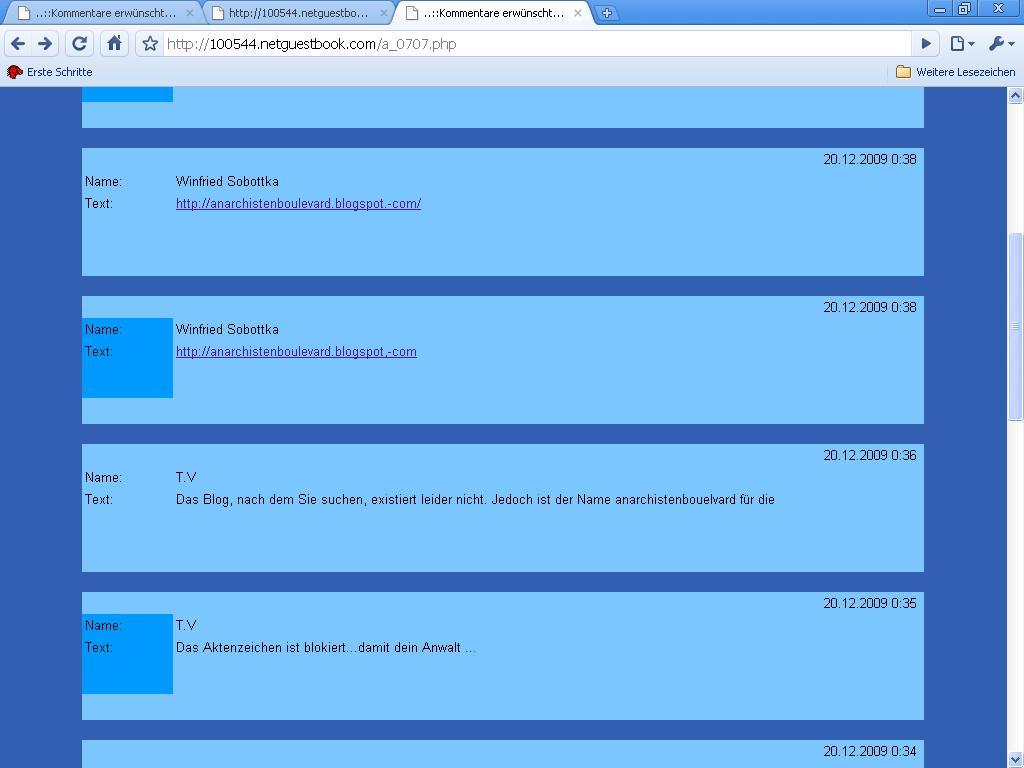The height and width of the screenshot is (768, 1024).
Task: Click the scrollbar up arrow
Action: pos(1015,96)
